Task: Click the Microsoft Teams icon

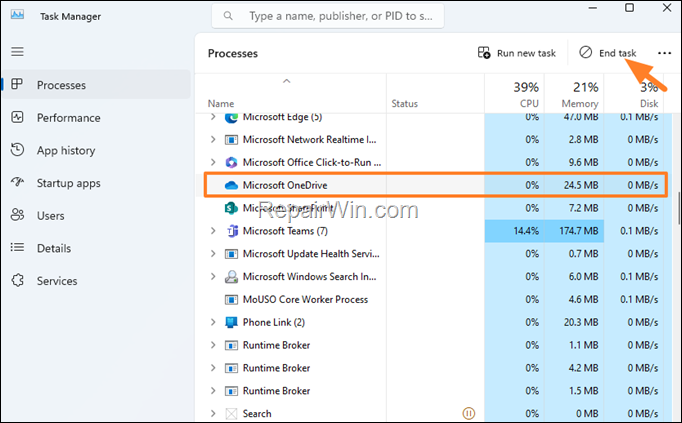Action: (x=232, y=231)
